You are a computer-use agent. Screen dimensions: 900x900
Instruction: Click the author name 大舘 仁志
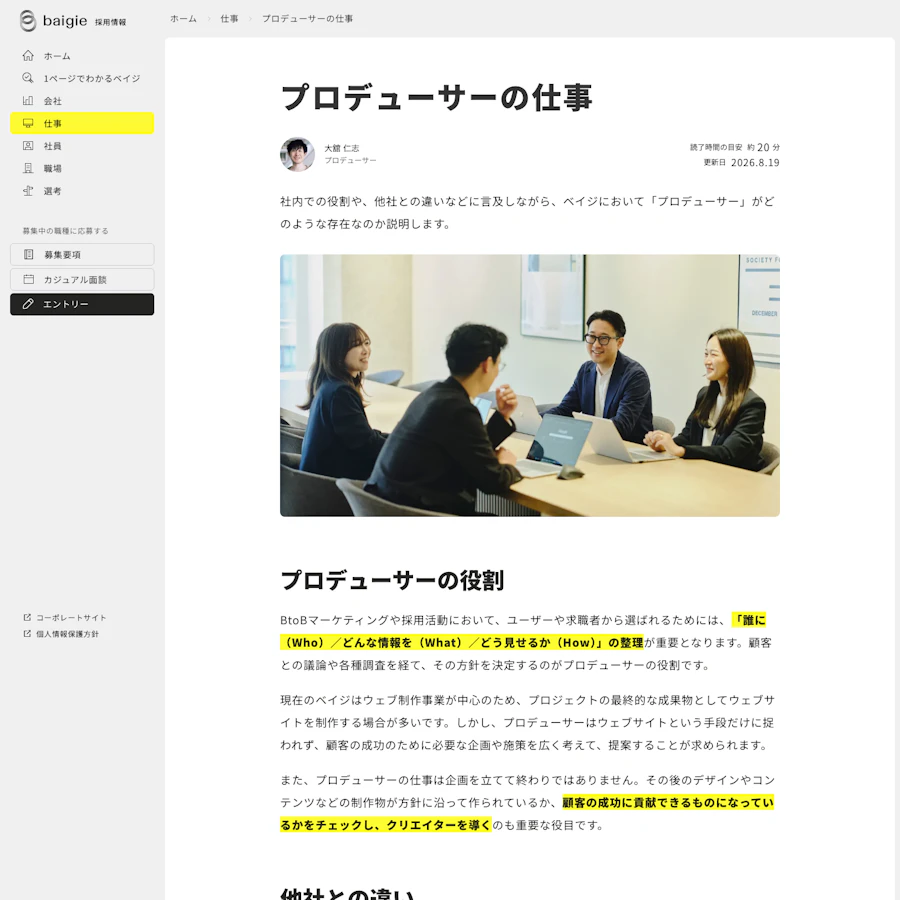tap(342, 148)
